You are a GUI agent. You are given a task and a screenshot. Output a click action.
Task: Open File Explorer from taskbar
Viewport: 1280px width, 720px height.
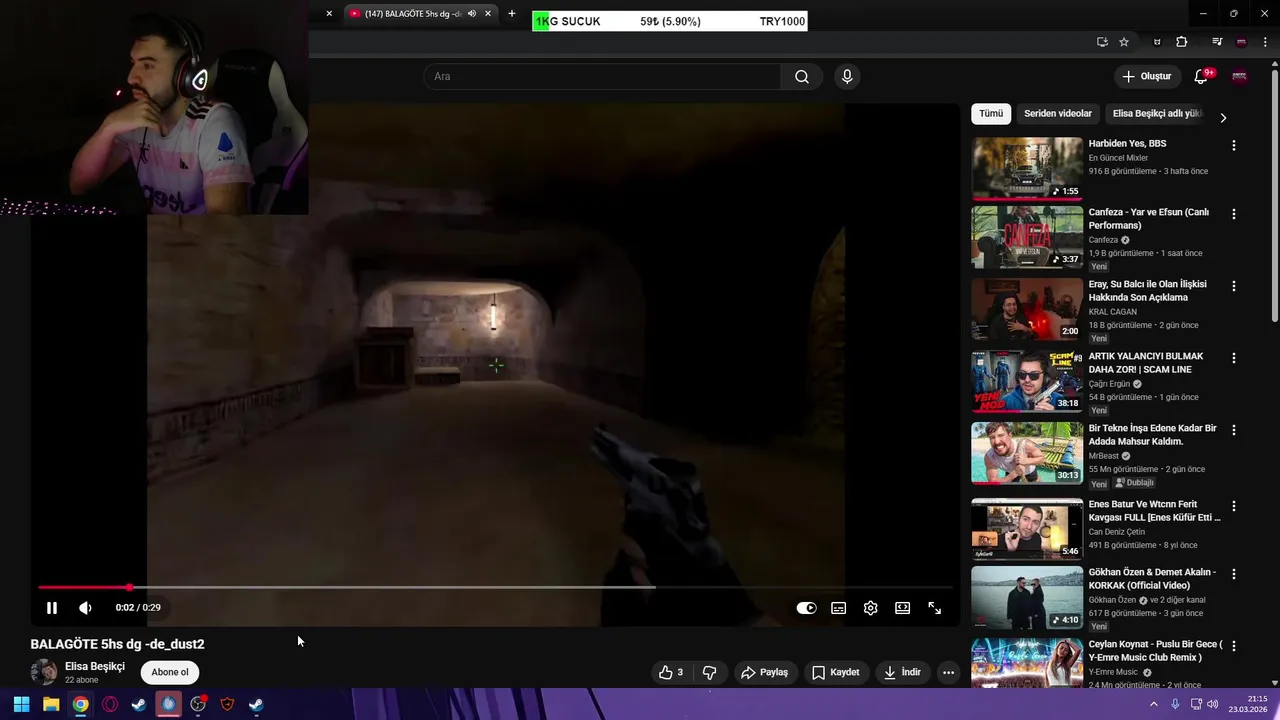pyautogui.click(x=51, y=704)
